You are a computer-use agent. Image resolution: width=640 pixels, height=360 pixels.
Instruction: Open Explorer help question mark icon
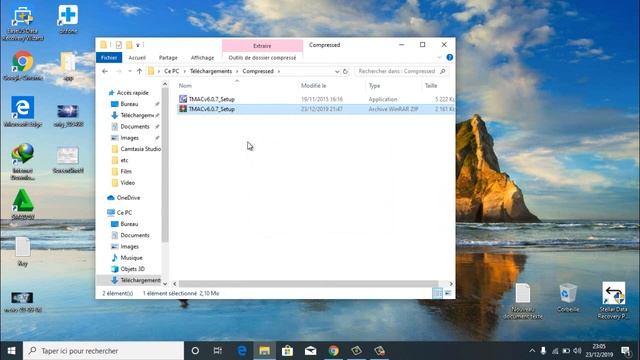(449, 58)
